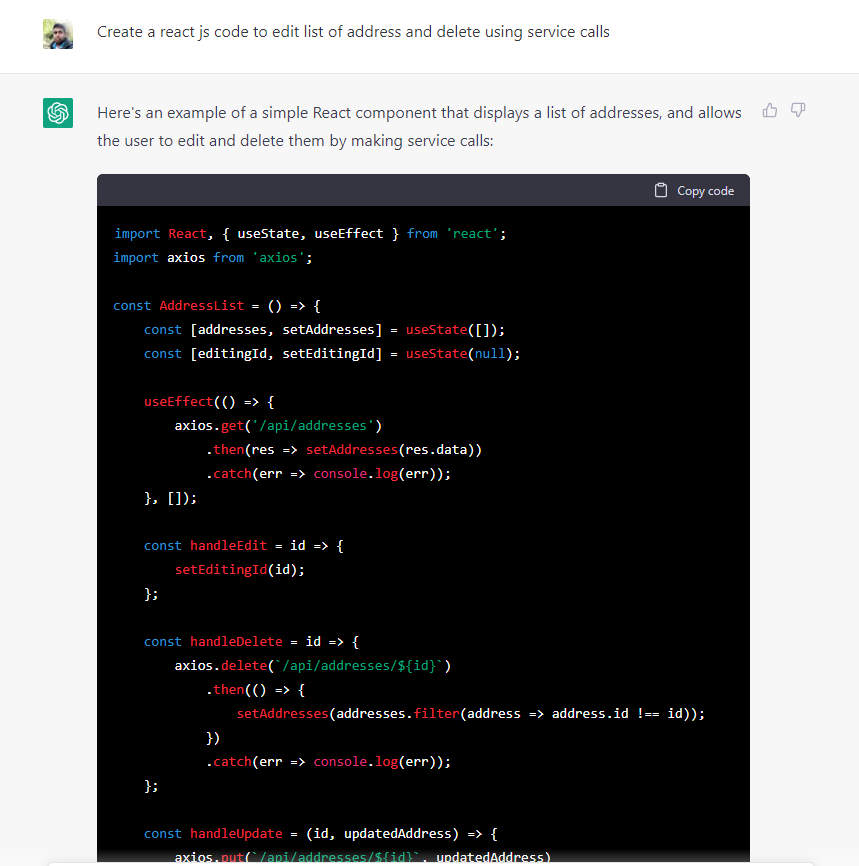Click the clipboard icon in code header

(661, 191)
